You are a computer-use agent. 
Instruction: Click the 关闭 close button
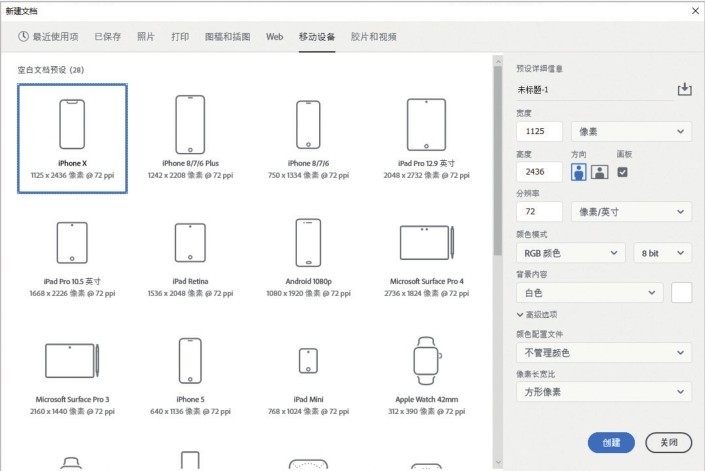click(x=669, y=443)
